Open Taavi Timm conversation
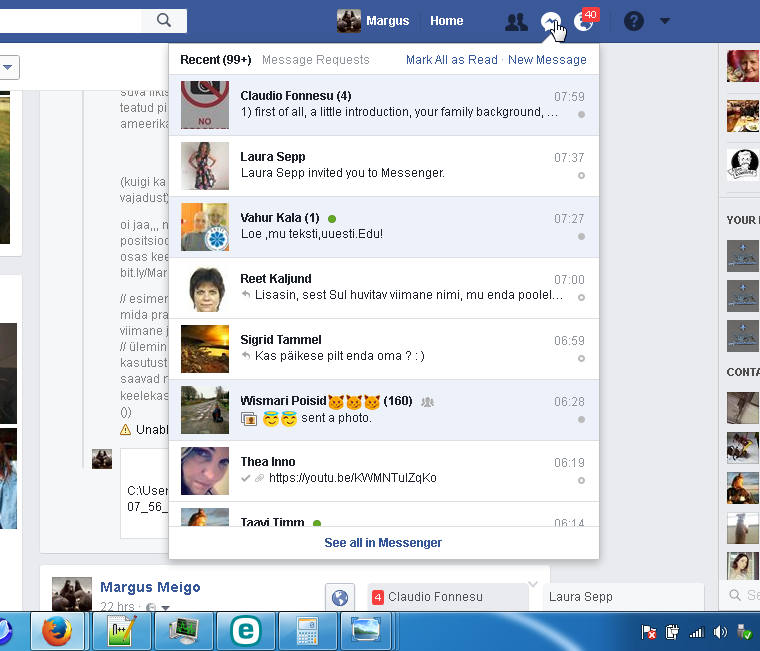 (x=384, y=515)
